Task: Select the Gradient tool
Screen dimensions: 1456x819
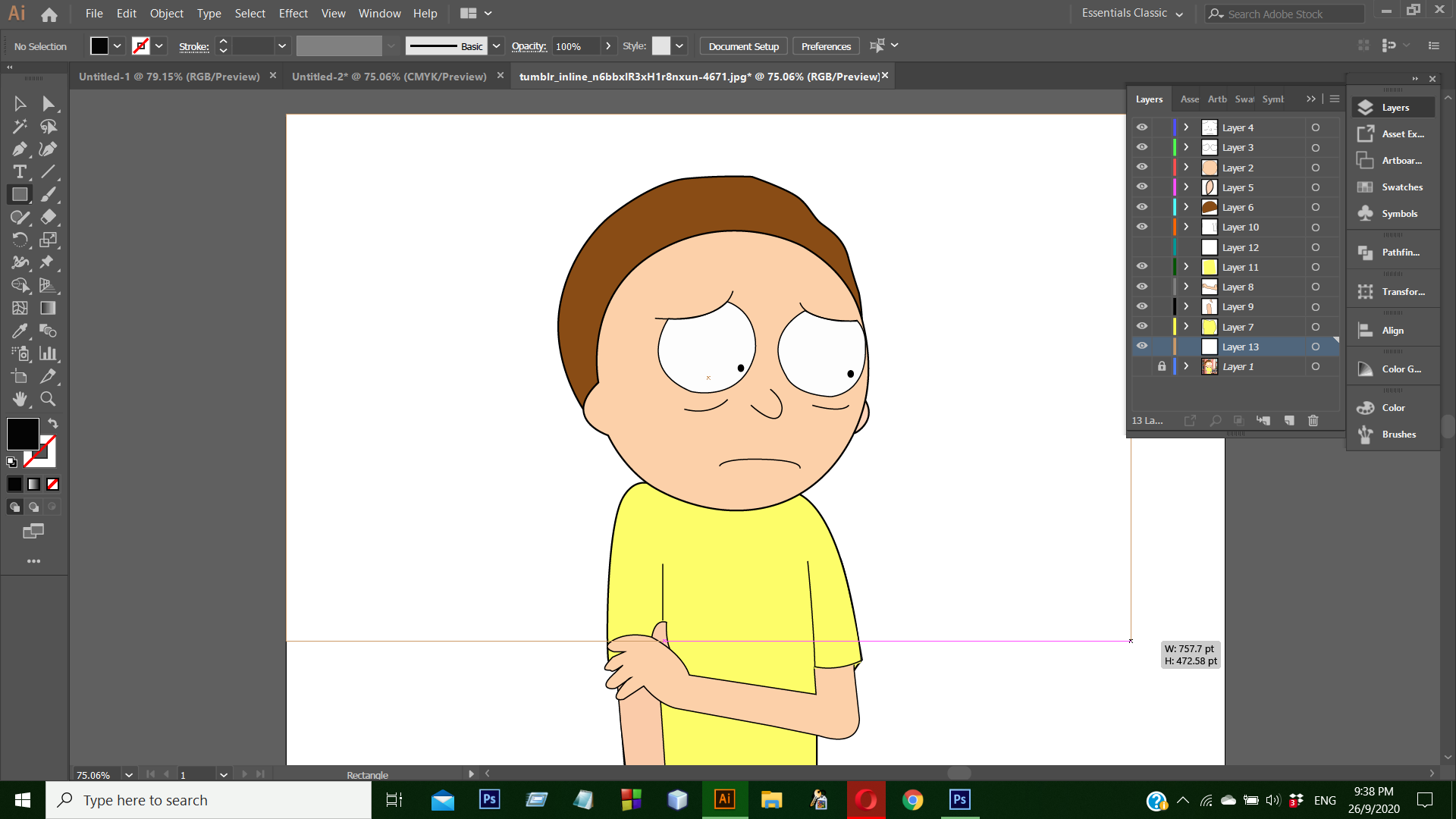Action: [x=49, y=309]
